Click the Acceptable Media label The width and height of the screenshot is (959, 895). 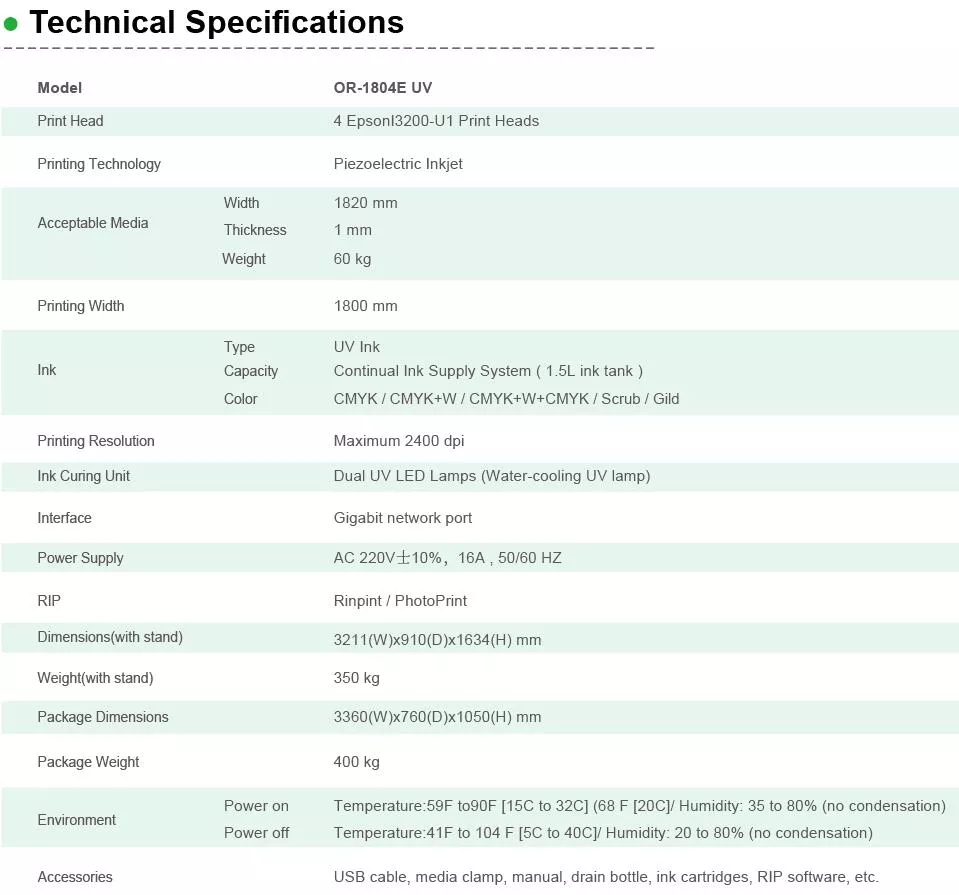tap(92, 223)
